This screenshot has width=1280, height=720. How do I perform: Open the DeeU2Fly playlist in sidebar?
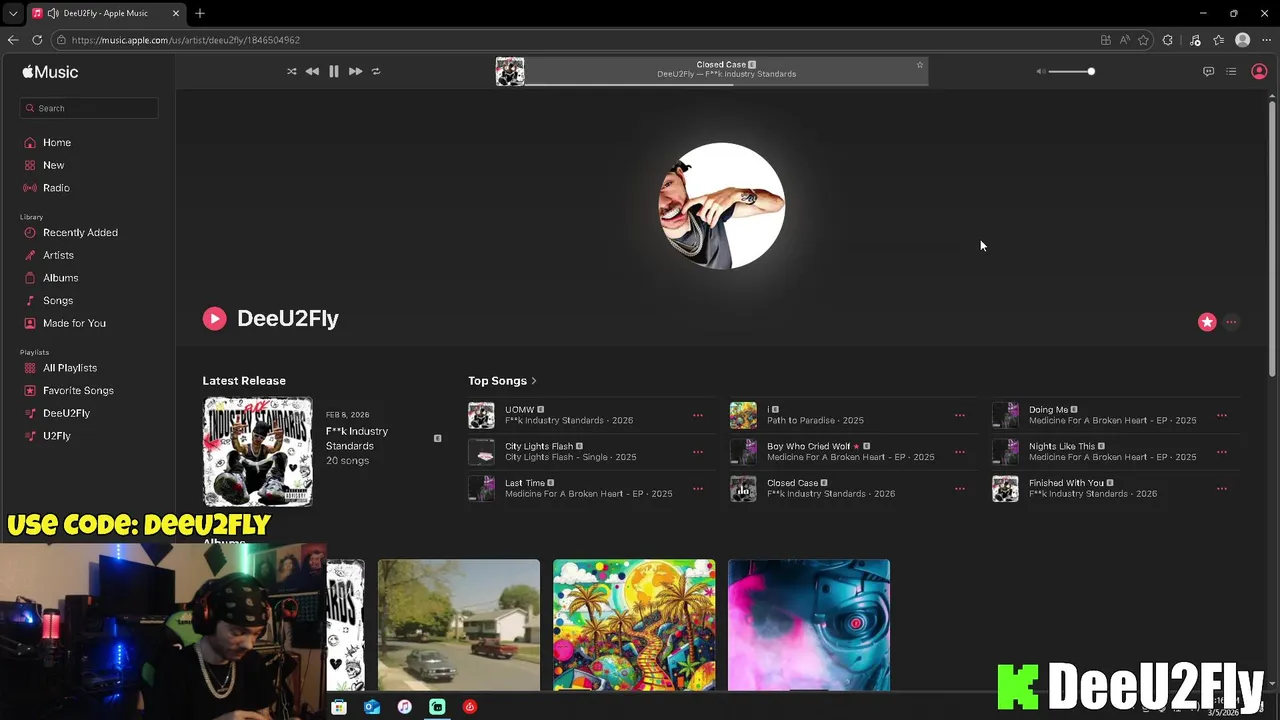66,413
